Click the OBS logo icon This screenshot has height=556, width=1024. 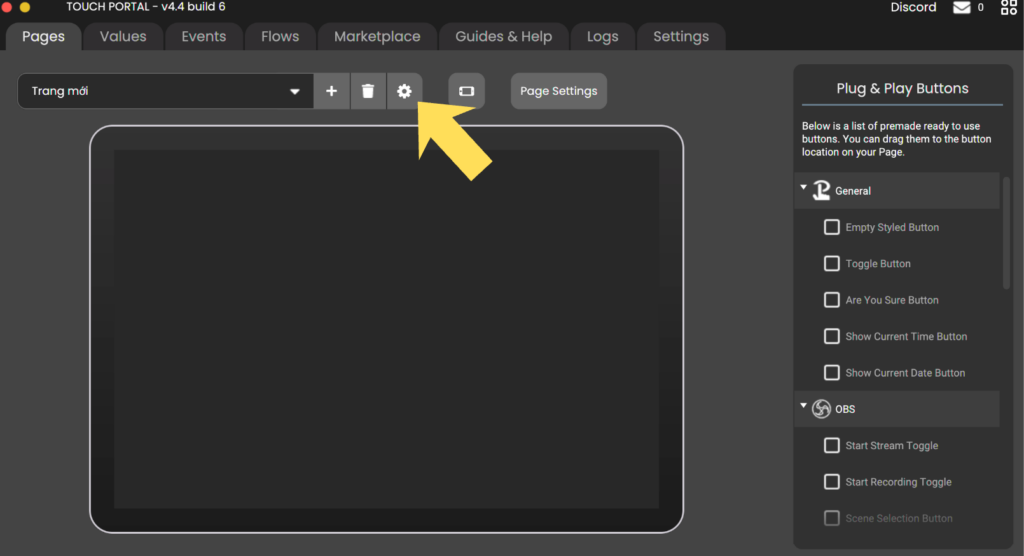point(821,409)
